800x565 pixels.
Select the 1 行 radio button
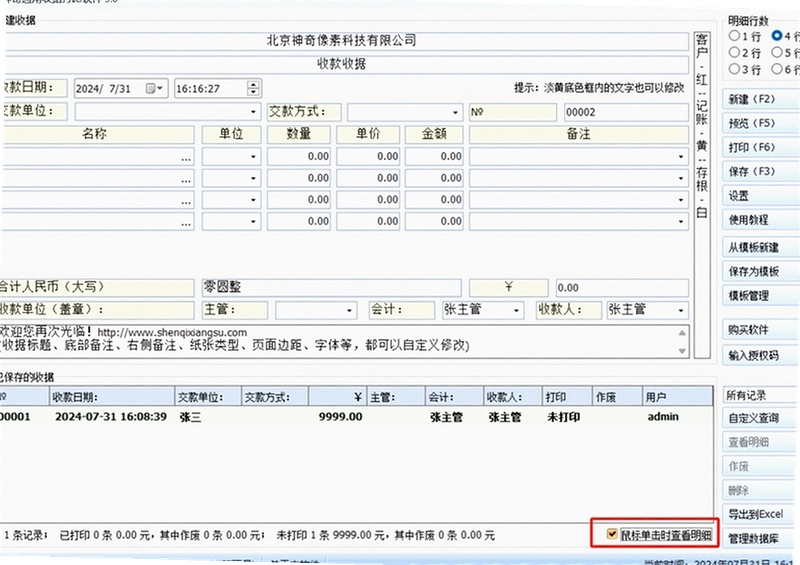coord(734,36)
